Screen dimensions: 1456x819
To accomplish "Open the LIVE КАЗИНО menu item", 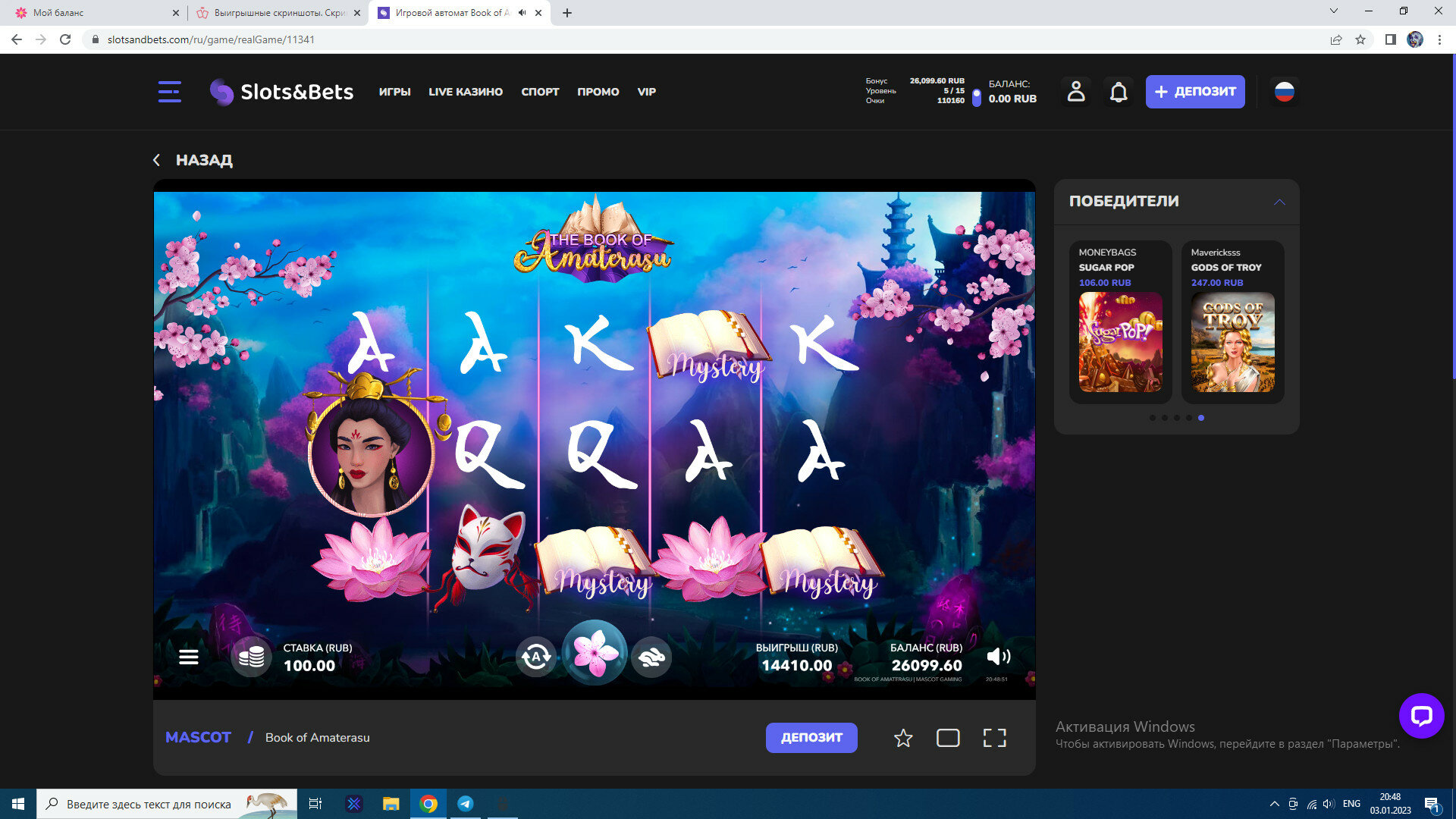I will 466,92.
